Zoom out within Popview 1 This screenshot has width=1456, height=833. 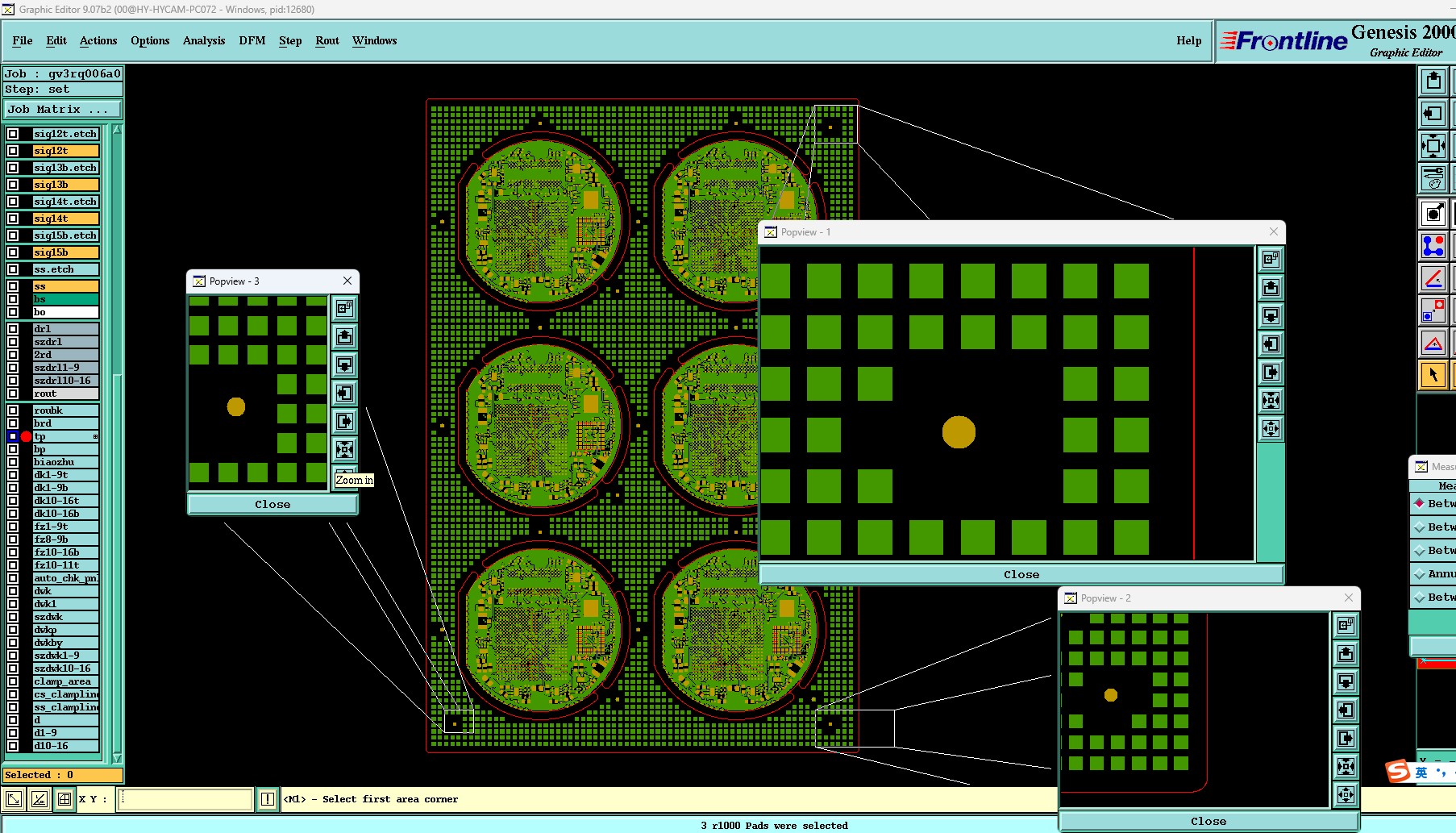pyautogui.click(x=1271, y=429)
